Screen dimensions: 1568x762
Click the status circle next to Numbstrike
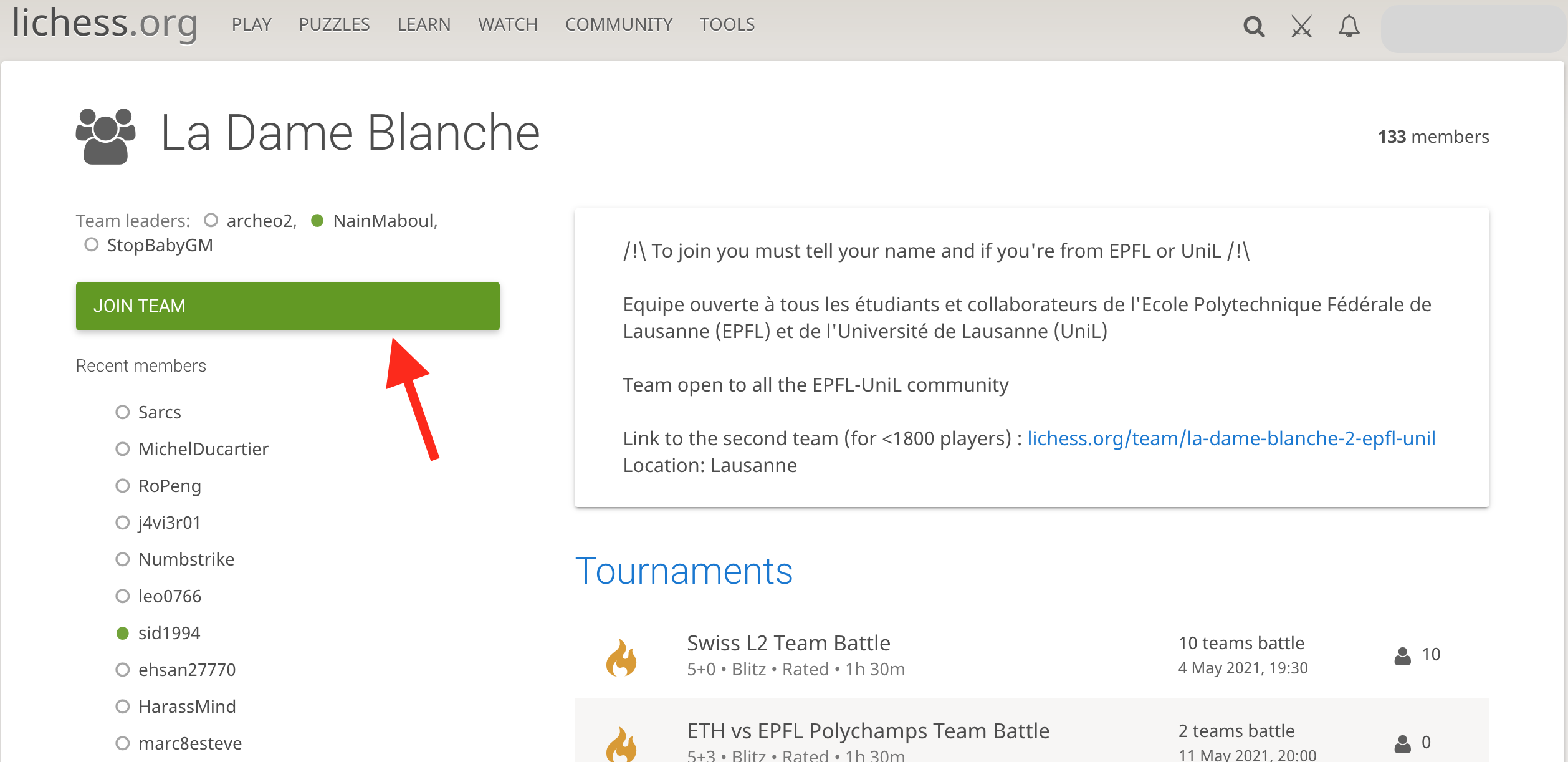point(123,559)
